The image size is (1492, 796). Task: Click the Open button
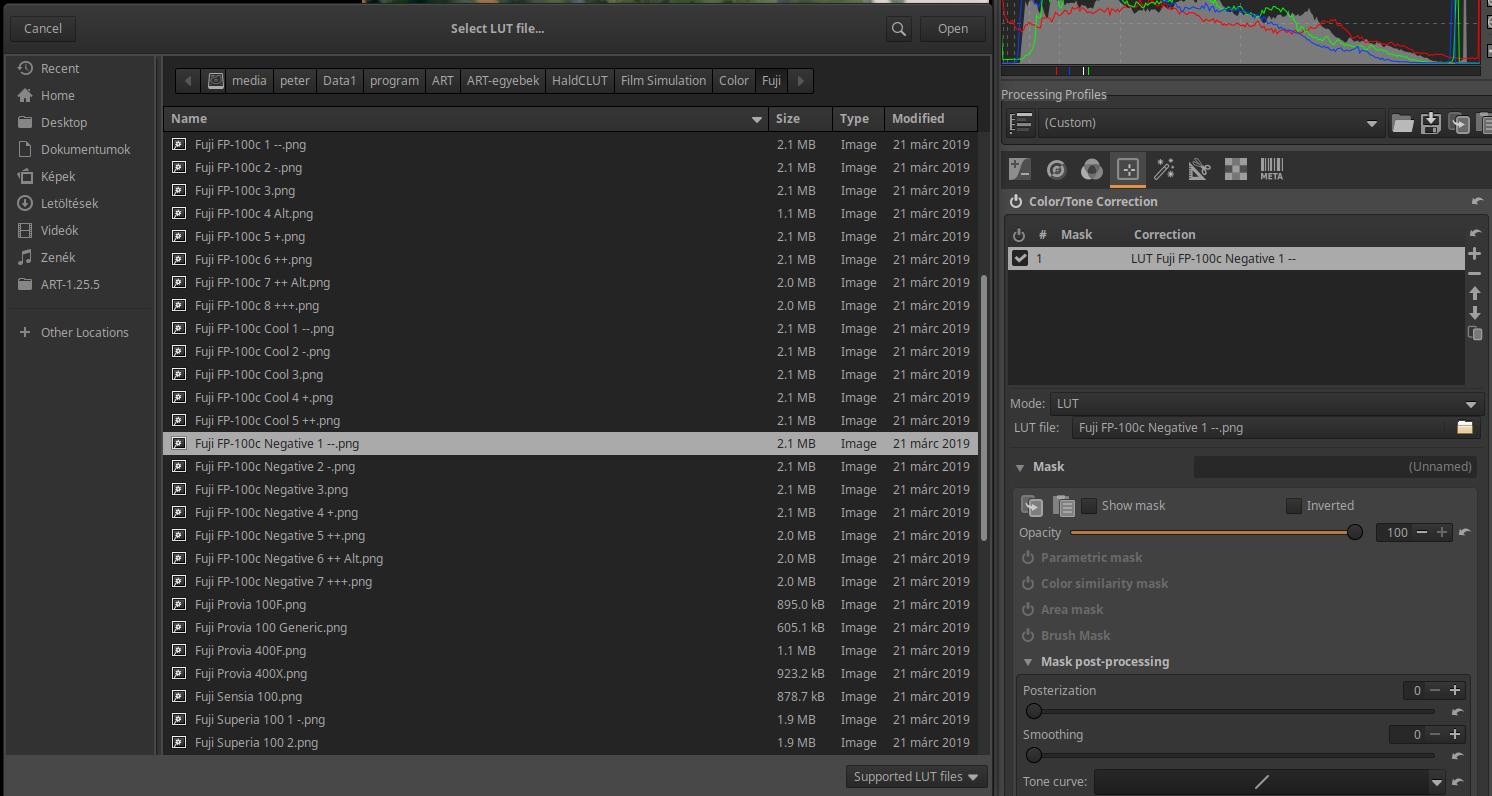(x=952, y=29)
